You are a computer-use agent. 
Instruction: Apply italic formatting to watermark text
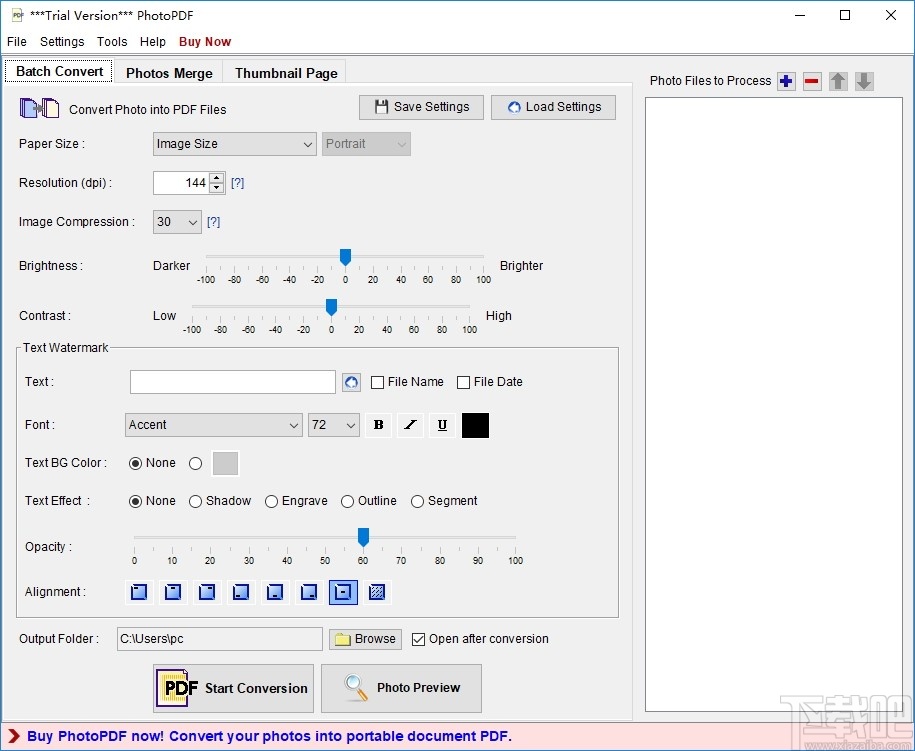click(410, 425)
